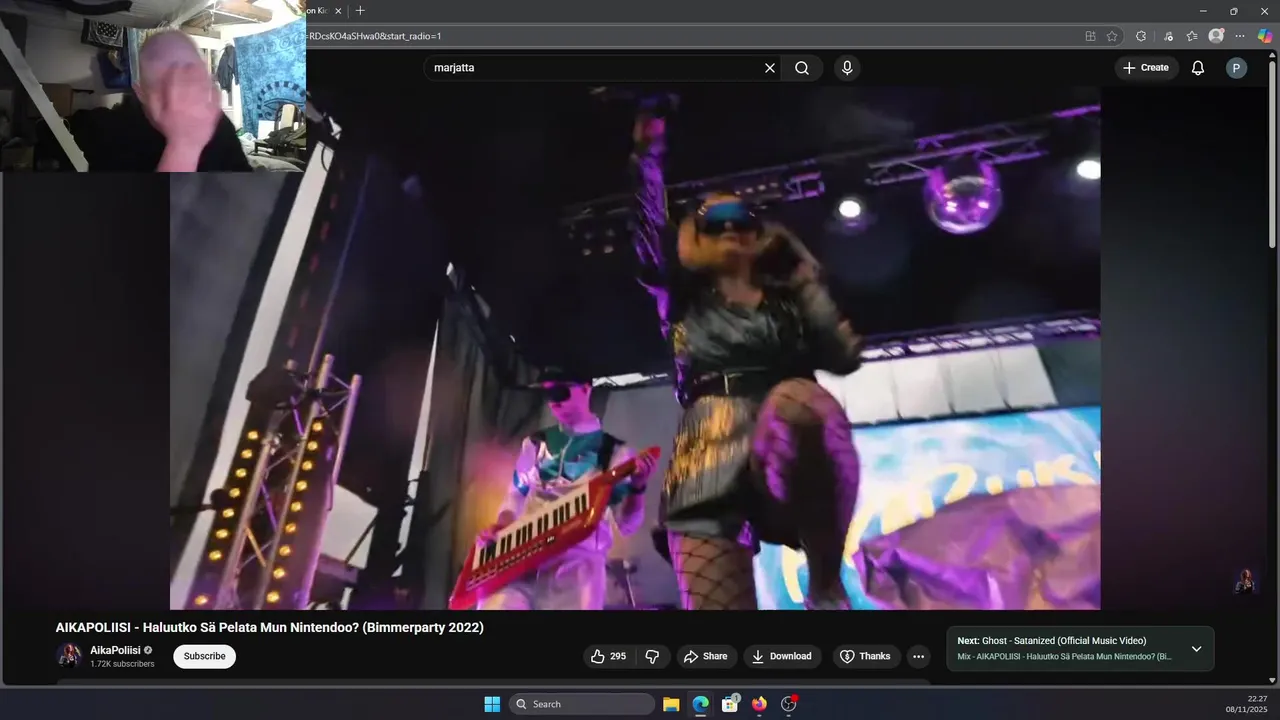The width and height of the screenshot is (1280, 720).
Task: Open File Explorer from taskbar
Action: pos(671,704)
